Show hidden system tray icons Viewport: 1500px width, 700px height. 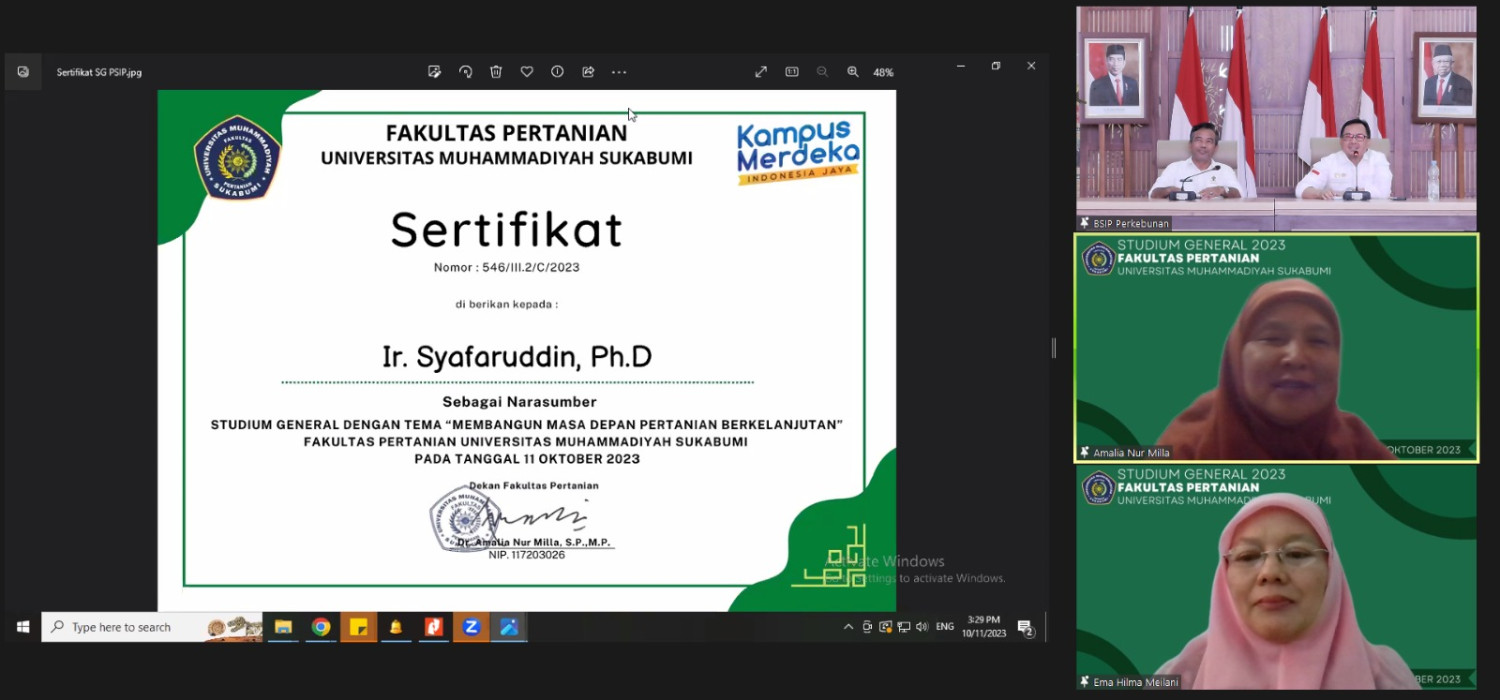click(849, 627)
